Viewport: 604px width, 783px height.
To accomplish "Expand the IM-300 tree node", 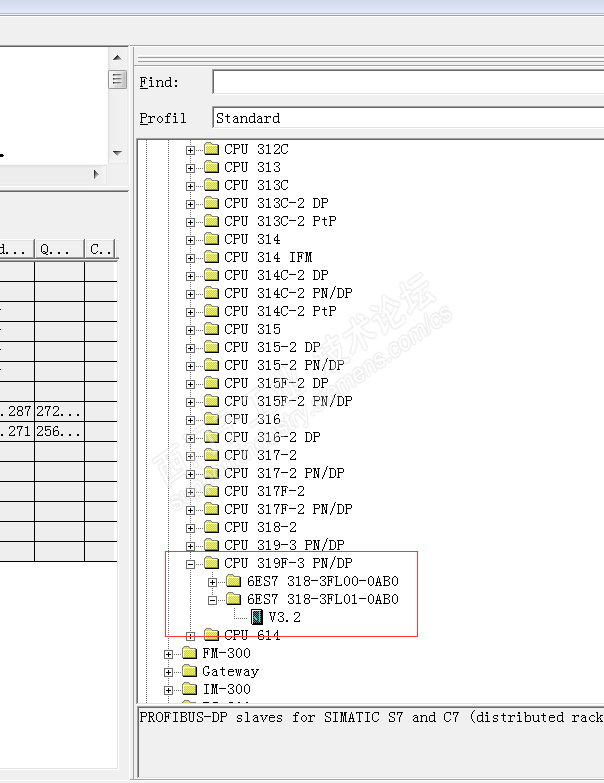I will tap(168, 690).
